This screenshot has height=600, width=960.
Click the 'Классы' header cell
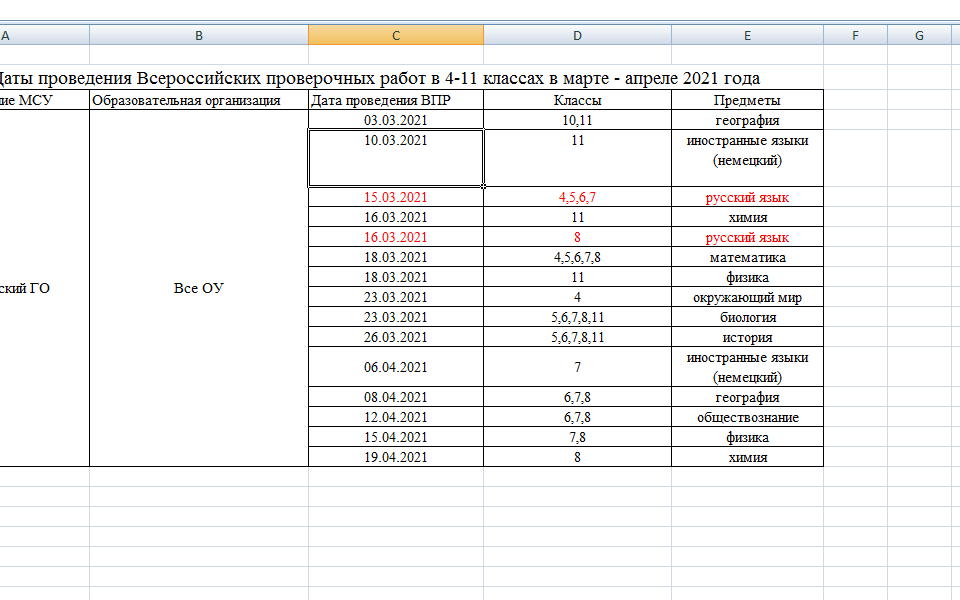point(577,100)
